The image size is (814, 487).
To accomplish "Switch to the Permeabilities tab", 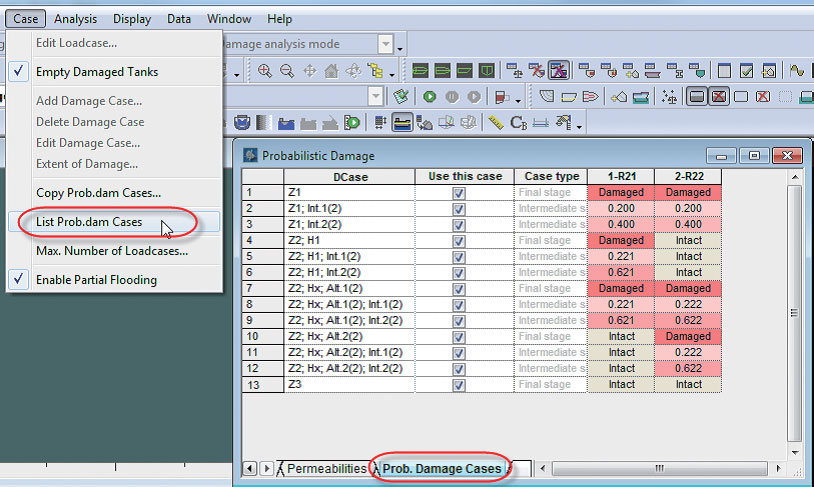I will (325, 468).
